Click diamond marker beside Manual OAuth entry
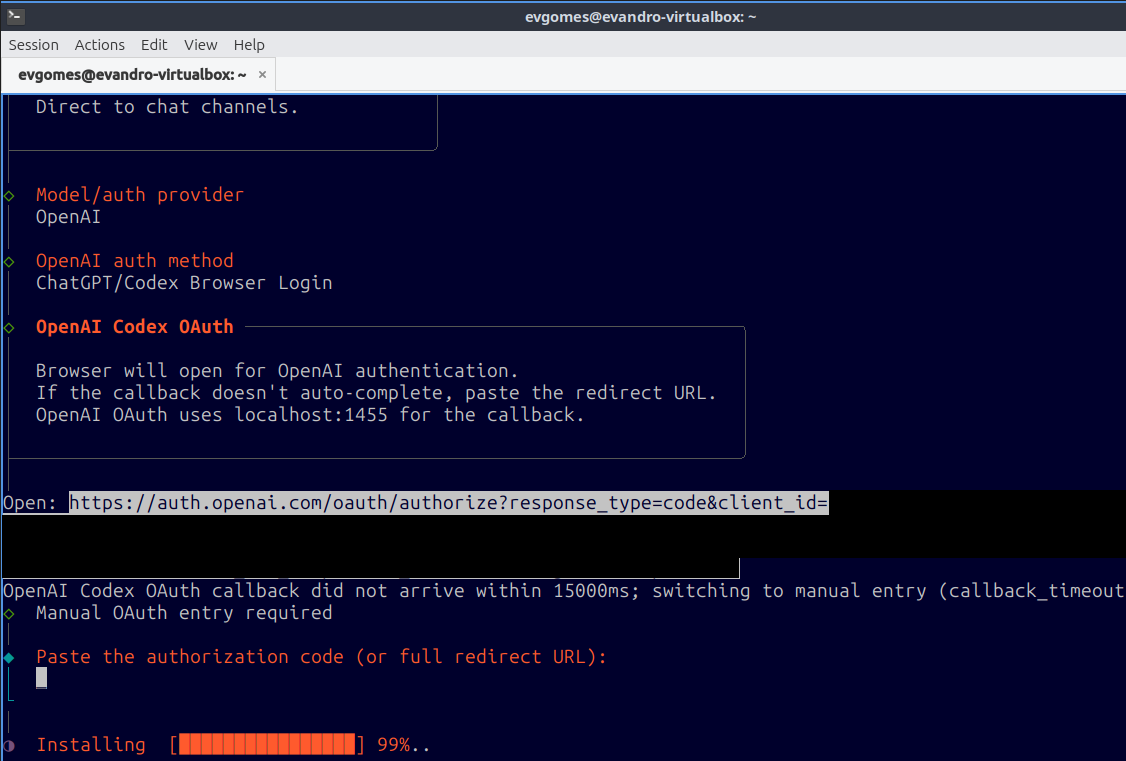 click(x=9, y=613)
